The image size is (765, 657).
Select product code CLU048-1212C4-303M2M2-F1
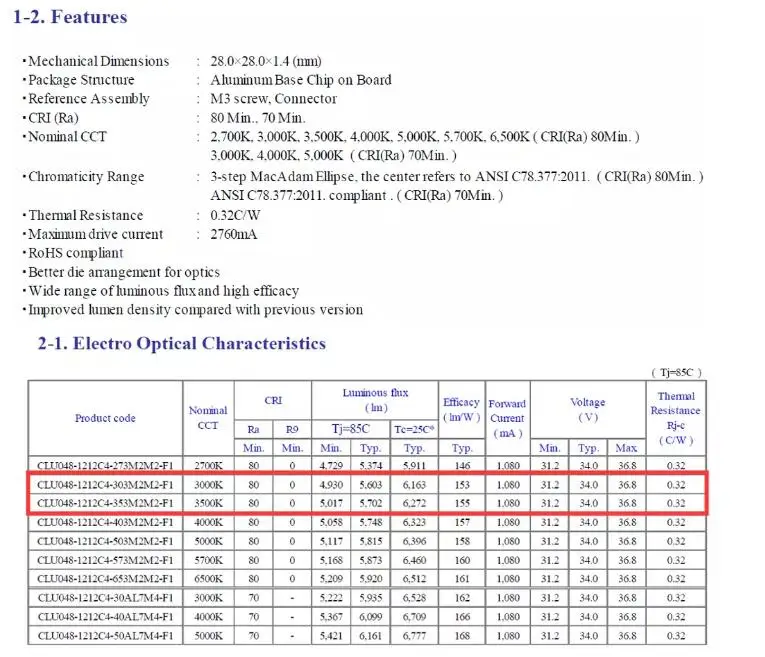coord(105,485)
